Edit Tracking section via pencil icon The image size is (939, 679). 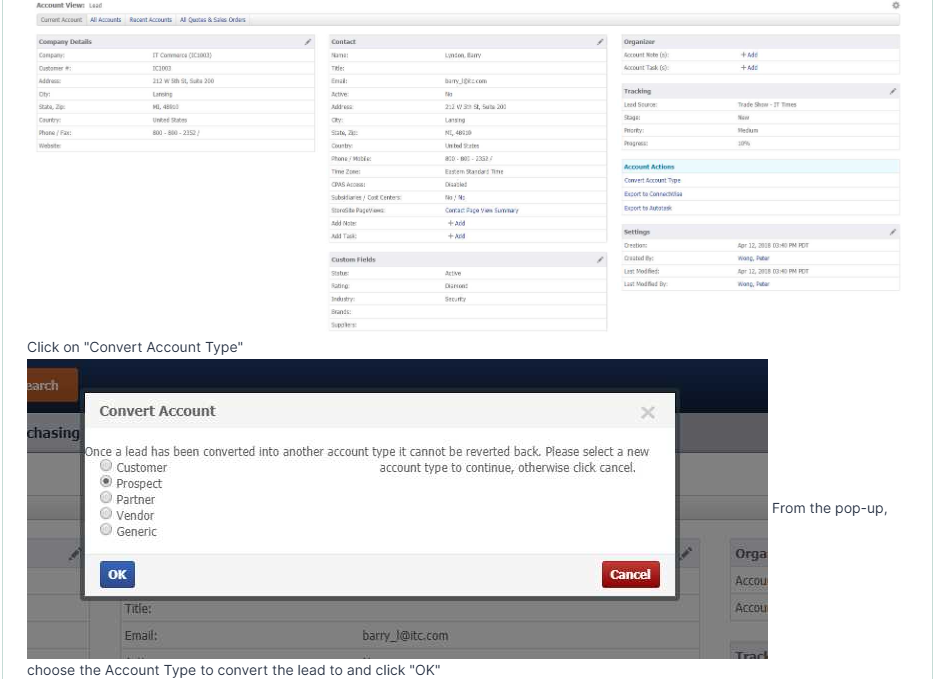892,91
